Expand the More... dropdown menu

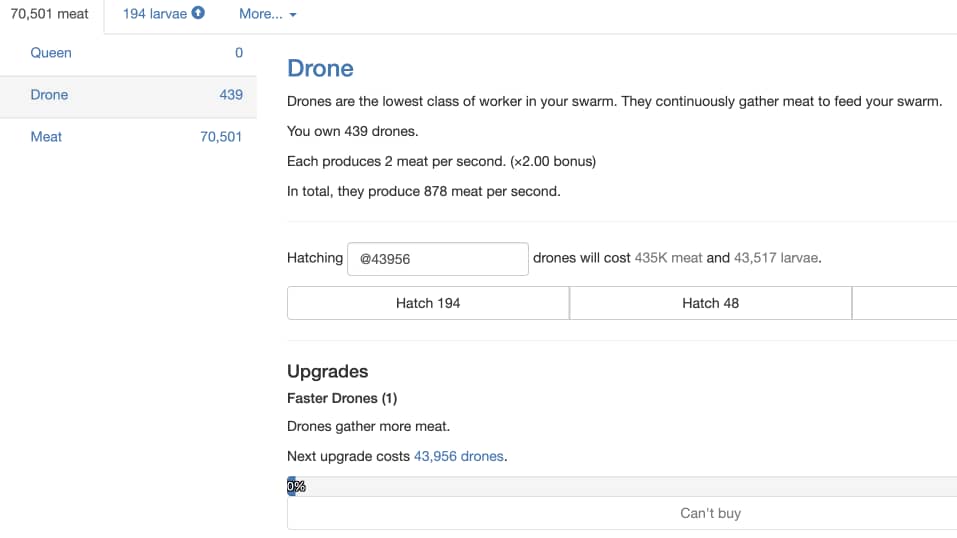[267, 14]
